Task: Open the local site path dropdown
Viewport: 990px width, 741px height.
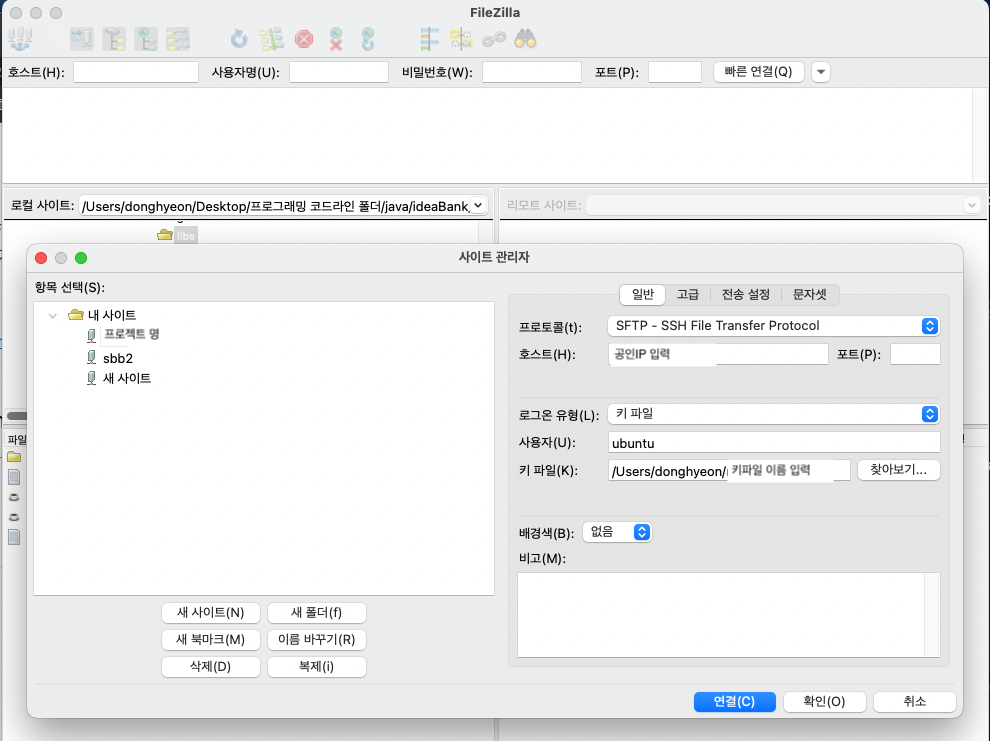Action: point(479,205)
